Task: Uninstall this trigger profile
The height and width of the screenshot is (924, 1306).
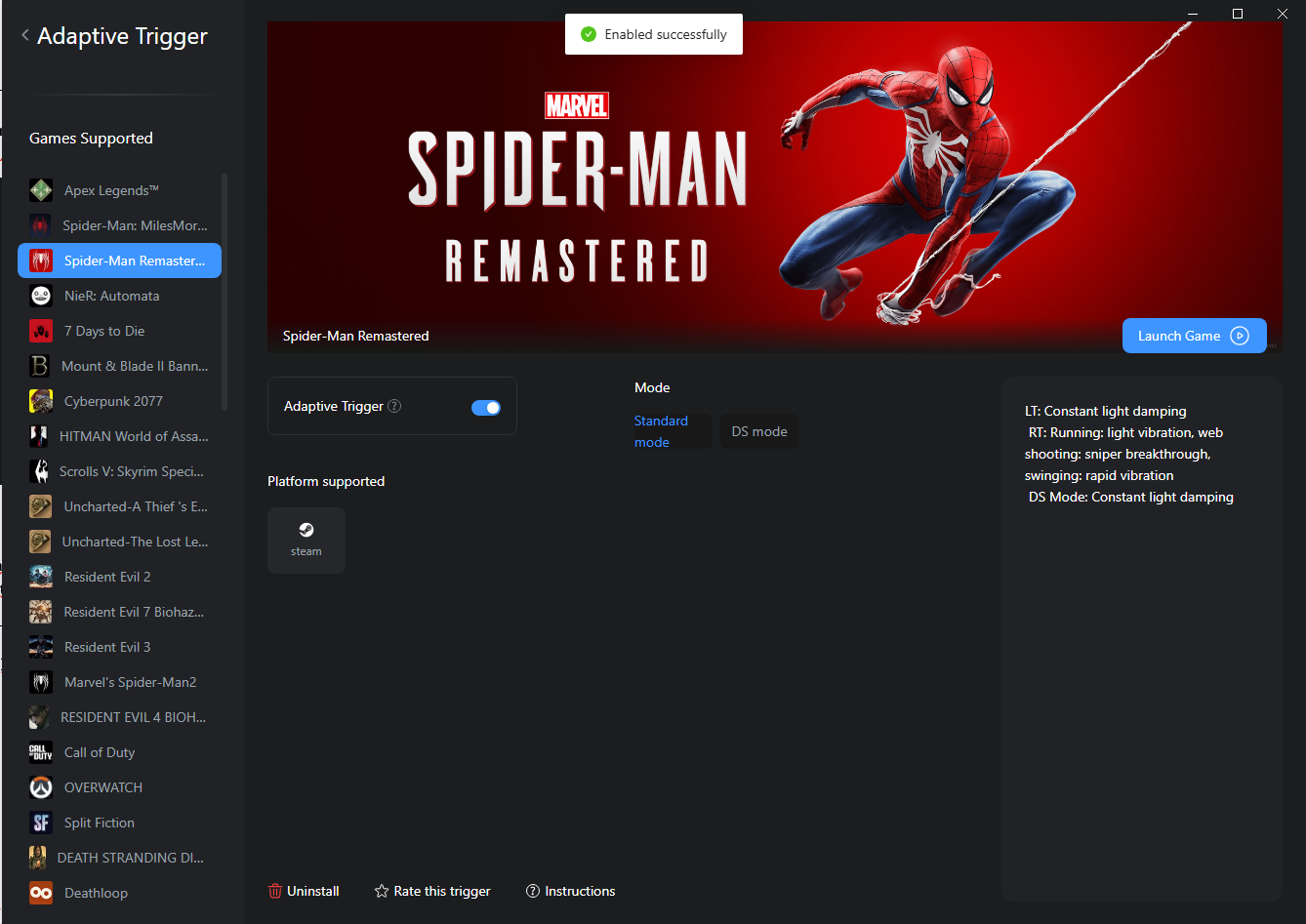Action: tap(304, 891)
